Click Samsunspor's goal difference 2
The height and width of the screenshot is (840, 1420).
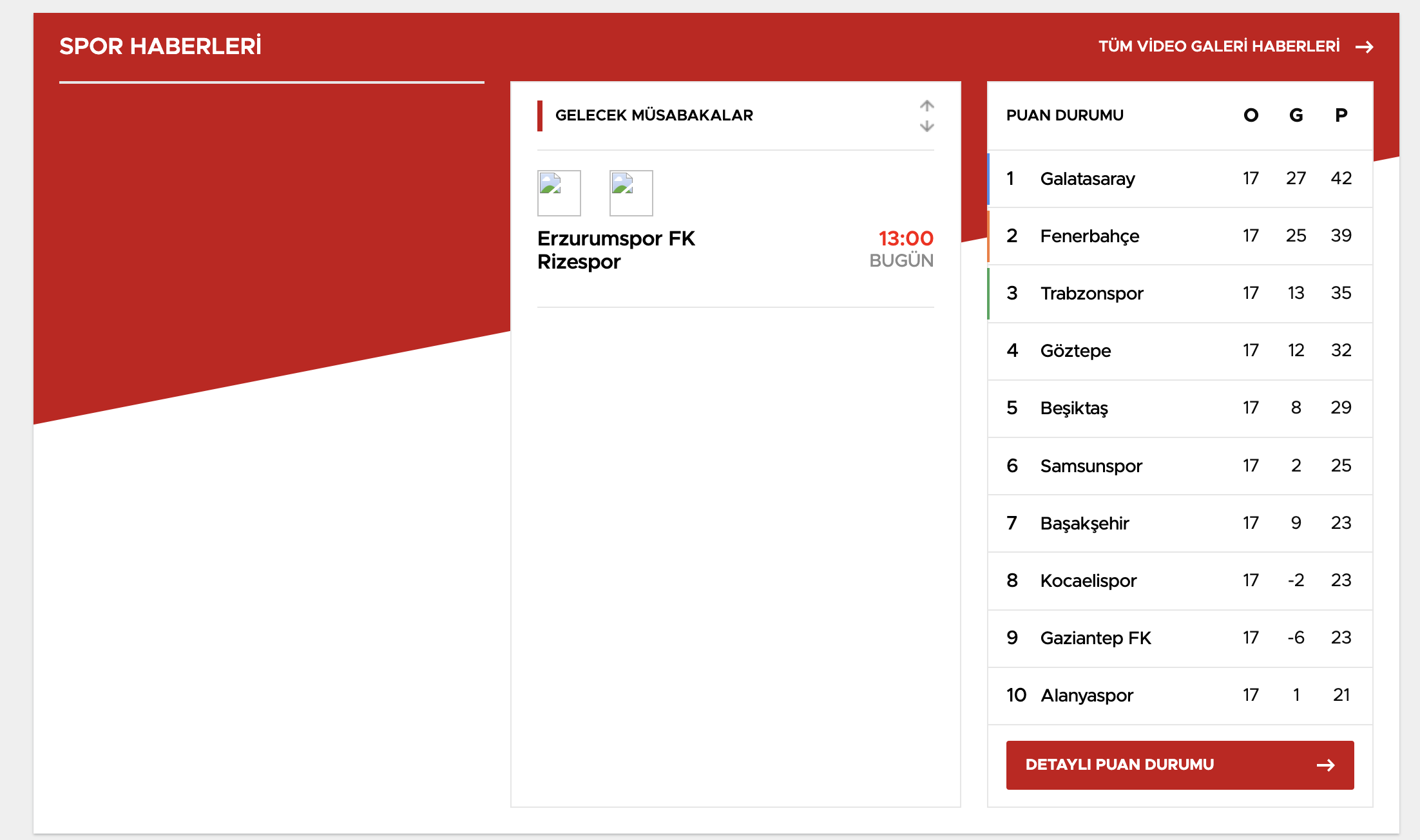click(1296, 465)
